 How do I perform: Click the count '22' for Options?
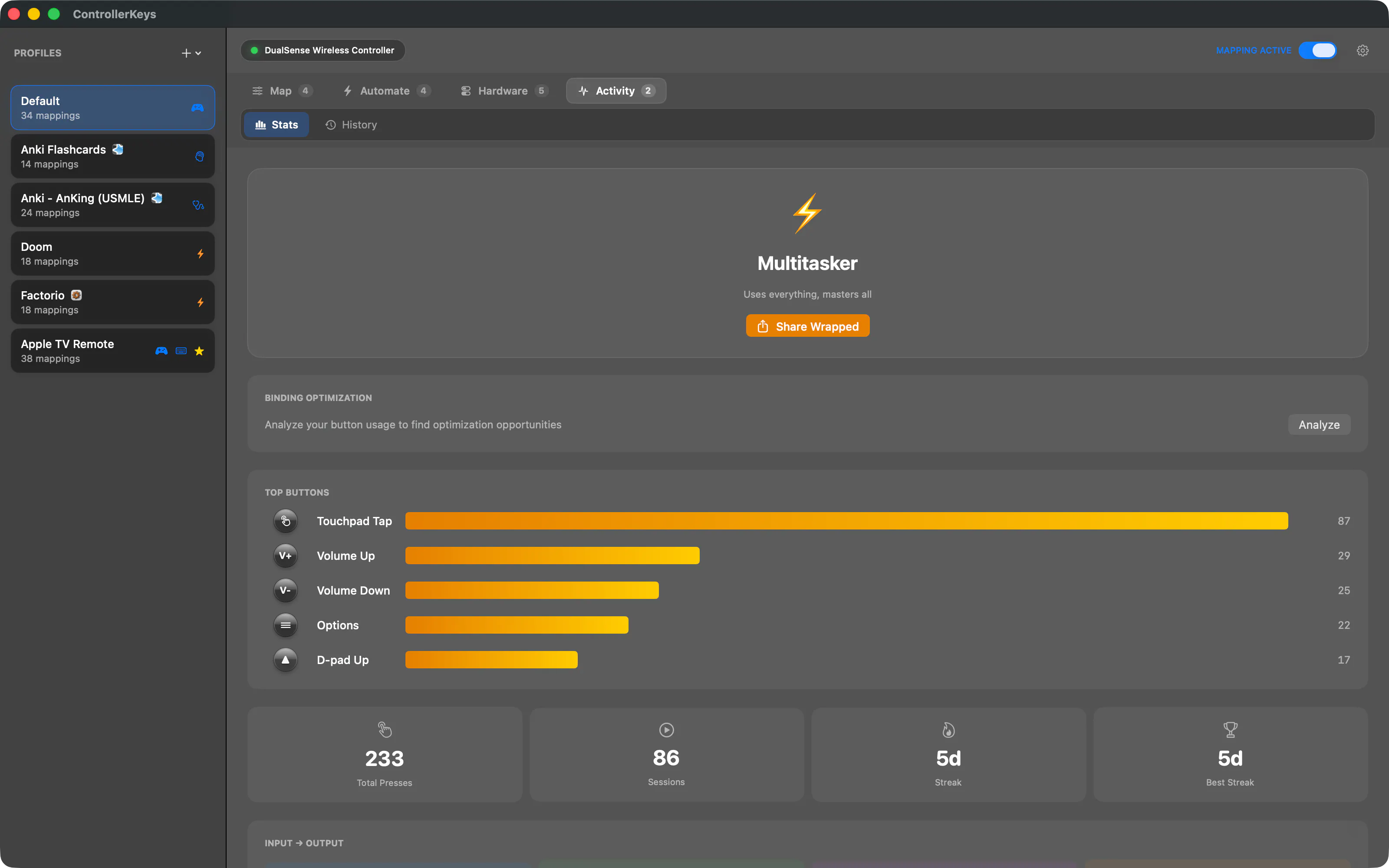1344,625
